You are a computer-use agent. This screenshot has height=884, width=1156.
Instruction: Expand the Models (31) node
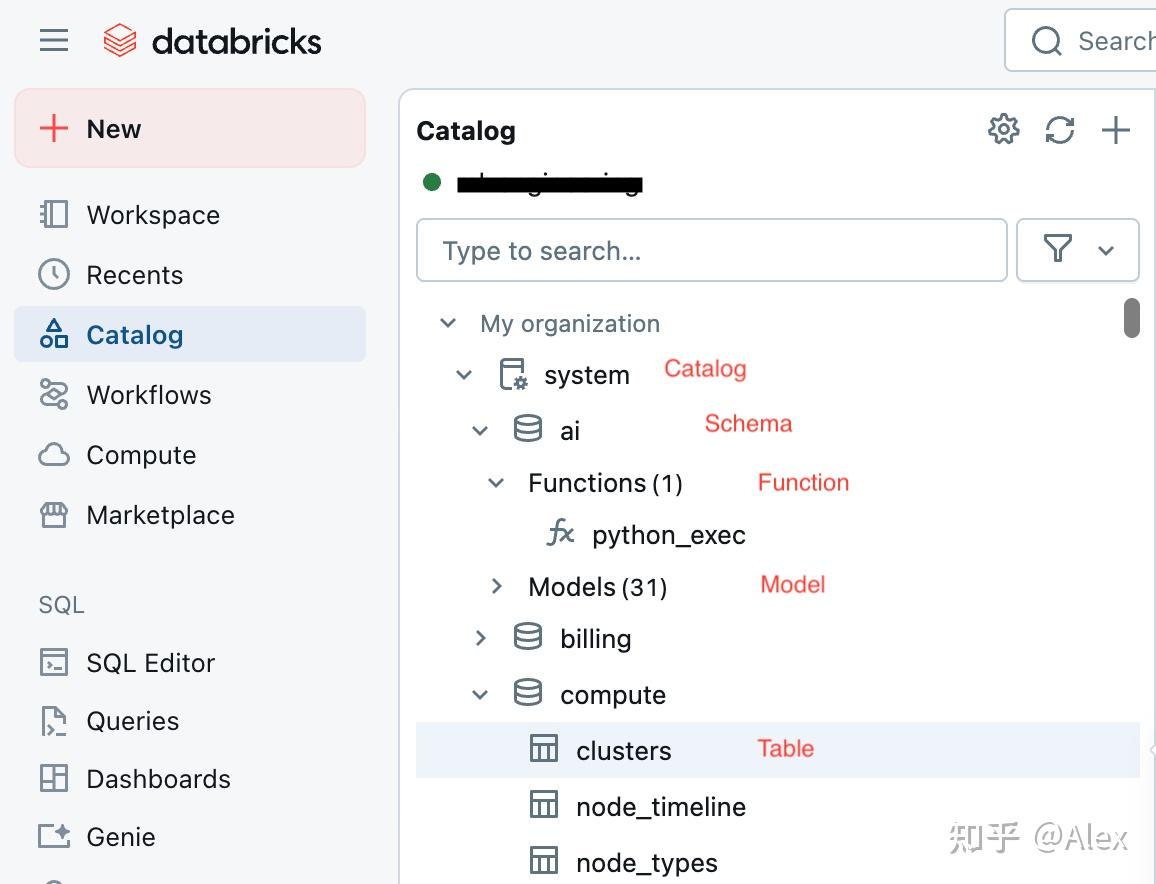click(x=497, y=587)
